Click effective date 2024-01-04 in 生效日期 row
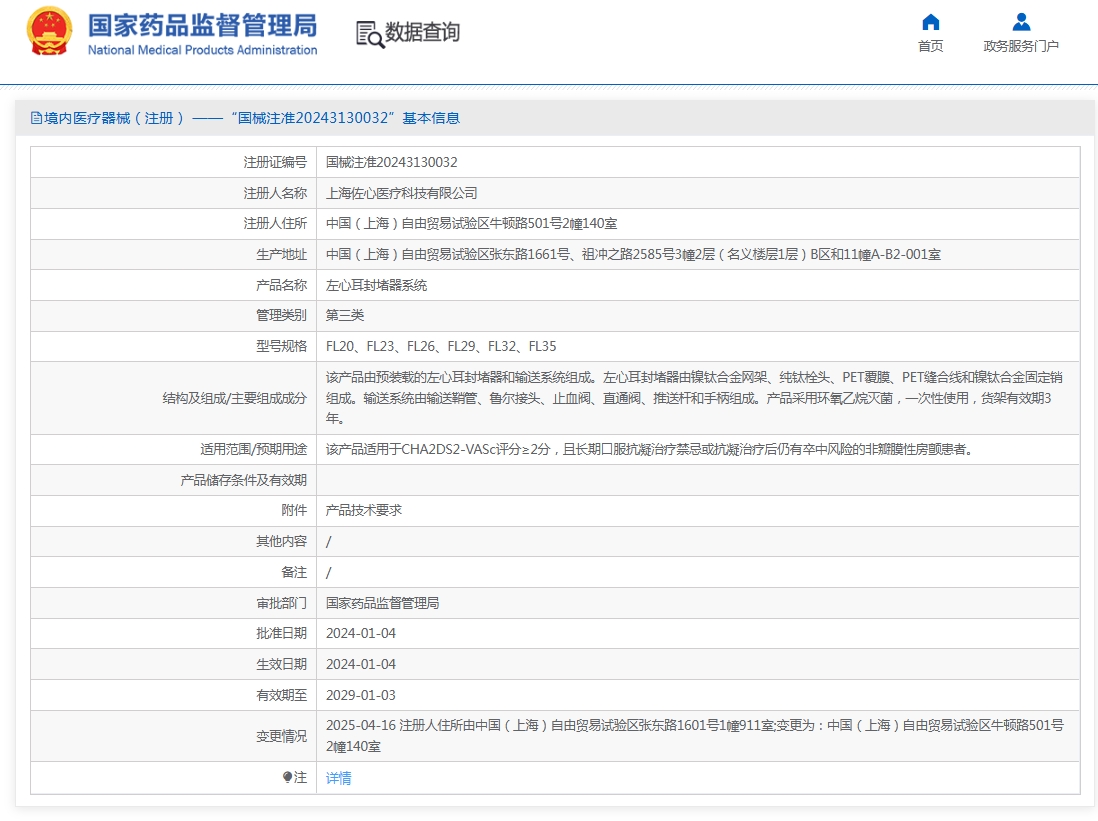 [361, 664]
